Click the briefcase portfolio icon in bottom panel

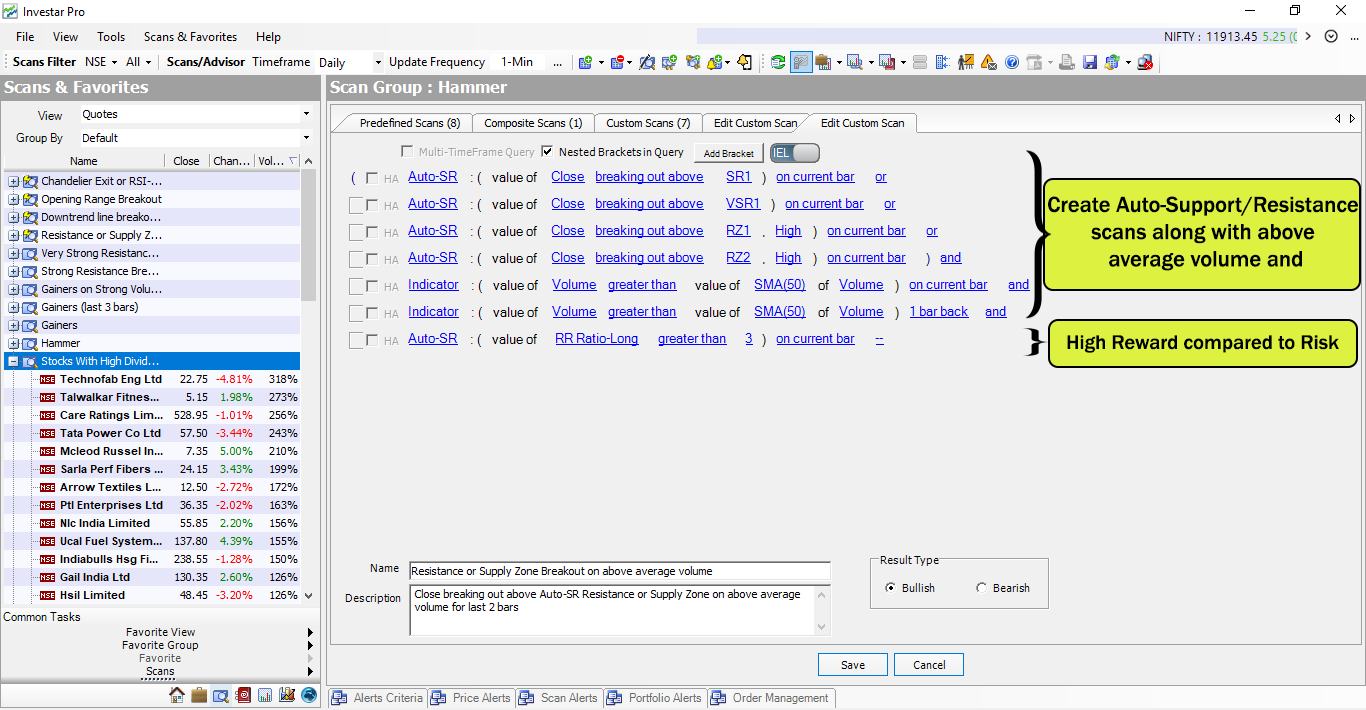click(x=199, y=695)
